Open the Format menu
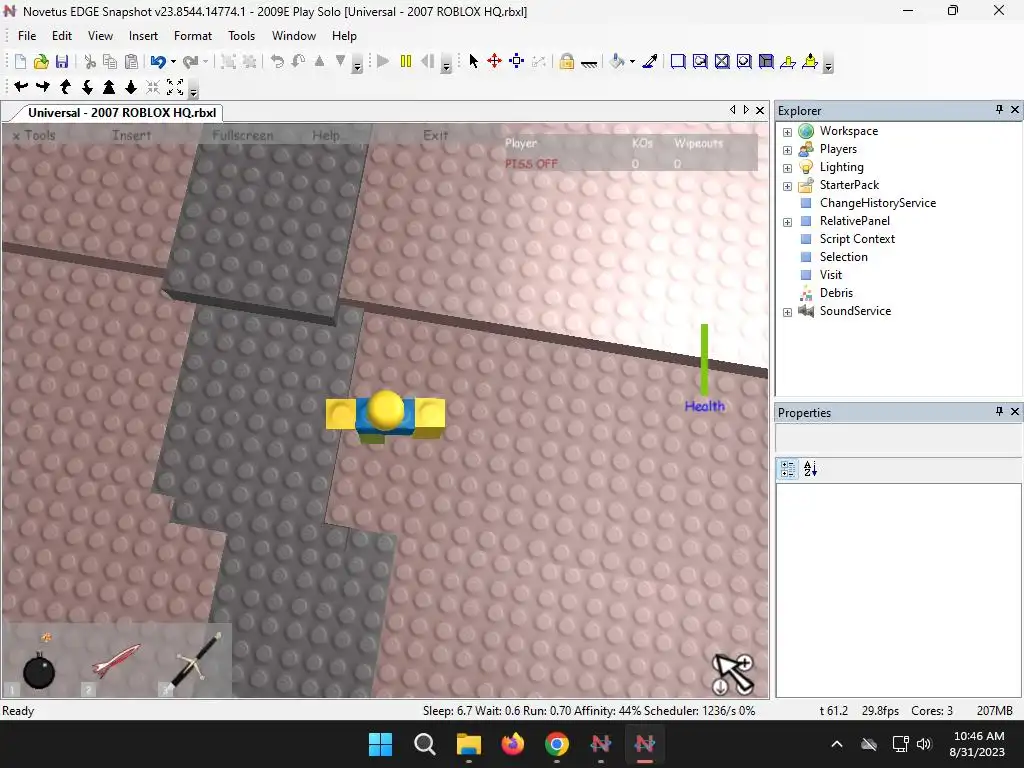 (193, 36)
